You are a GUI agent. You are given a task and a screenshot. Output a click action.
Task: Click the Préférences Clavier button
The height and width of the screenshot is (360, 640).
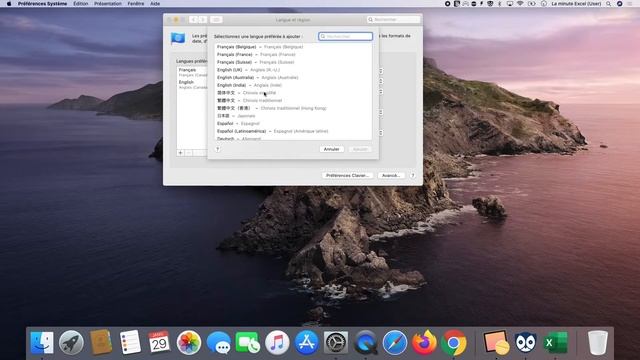click(x=347, y=176)
